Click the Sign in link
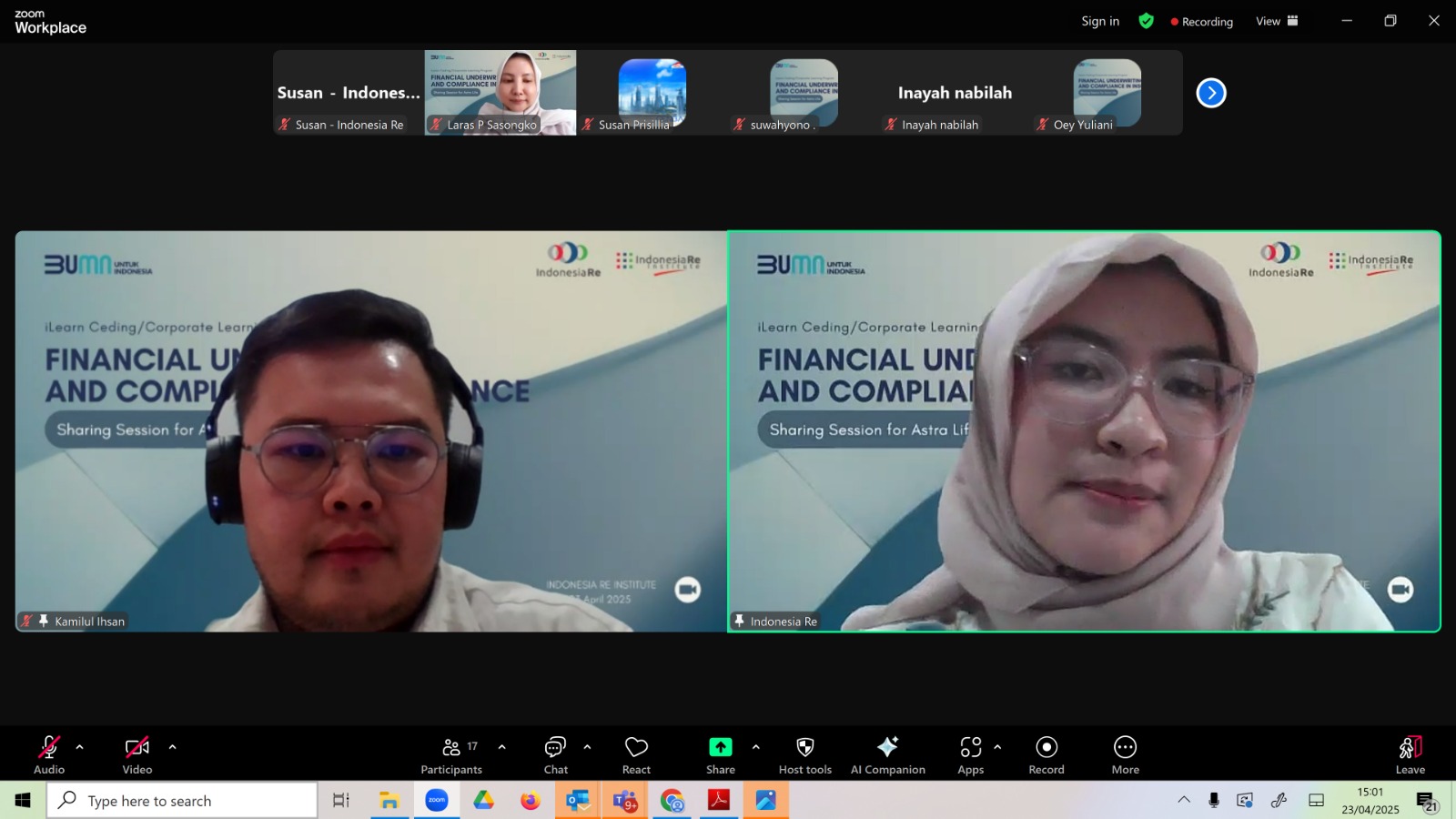The height and width of the screenshot is (819, 1456). pyautogui.click(x=1100, y=21)
